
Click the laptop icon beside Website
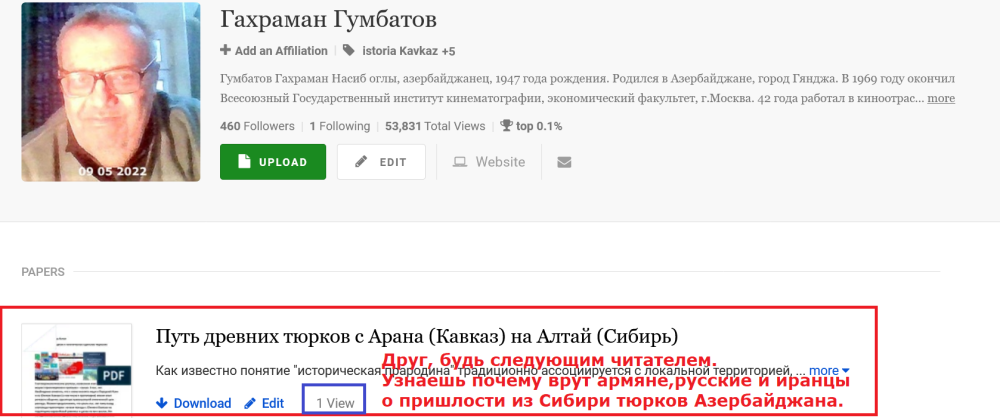[x=460, y=162]
